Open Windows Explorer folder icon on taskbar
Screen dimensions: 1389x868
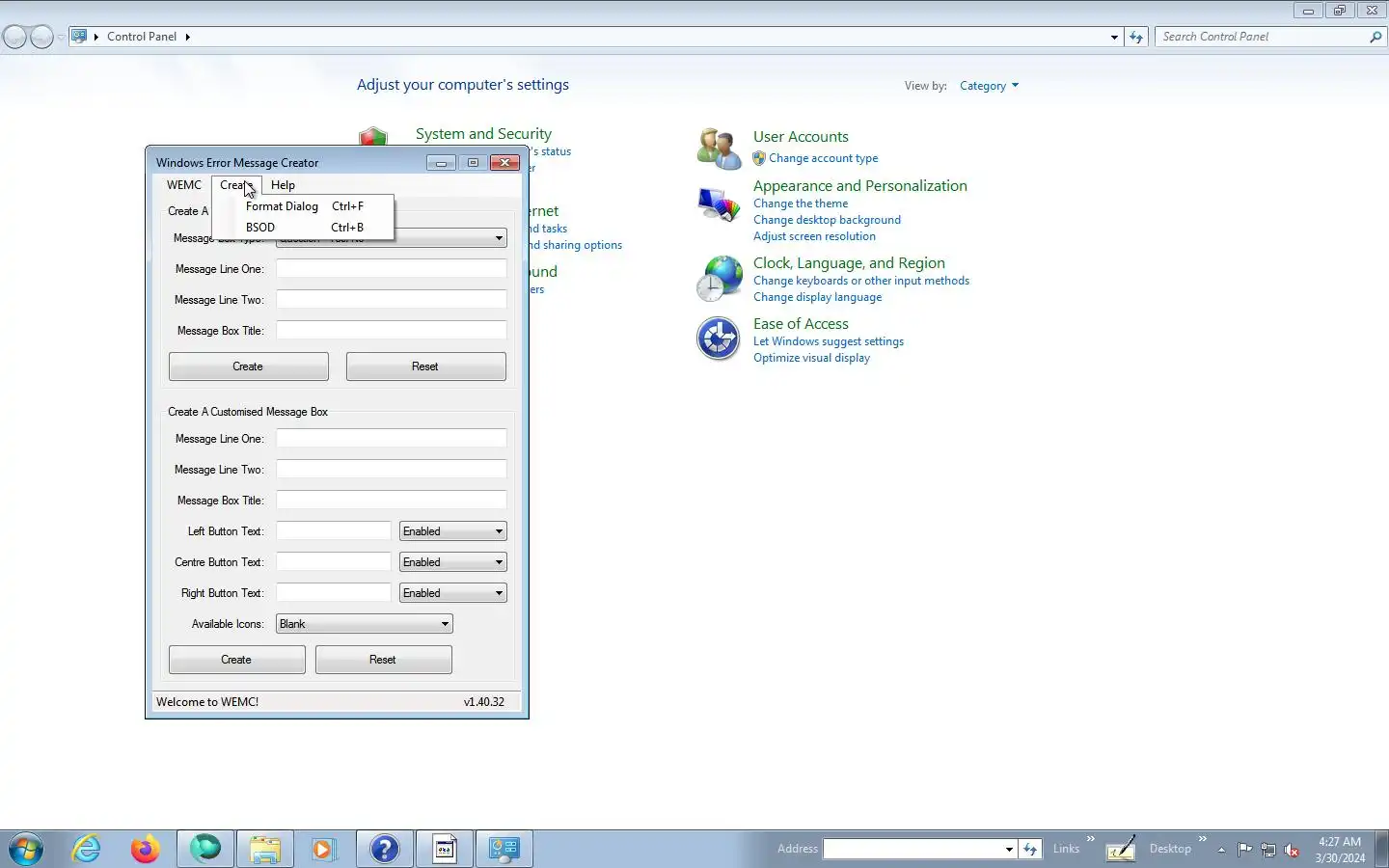pos(264,849)
